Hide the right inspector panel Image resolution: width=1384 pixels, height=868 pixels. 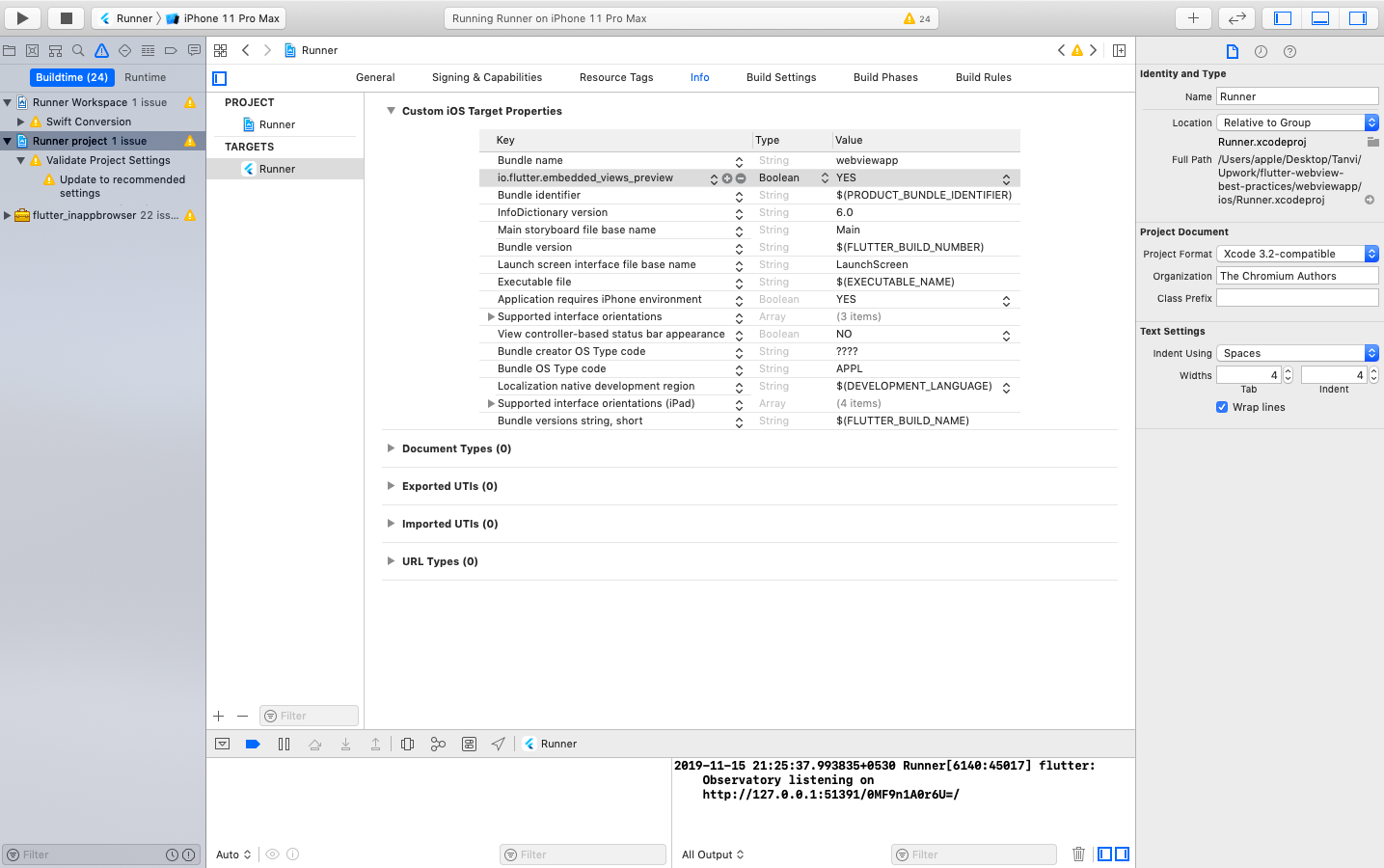1357,18
